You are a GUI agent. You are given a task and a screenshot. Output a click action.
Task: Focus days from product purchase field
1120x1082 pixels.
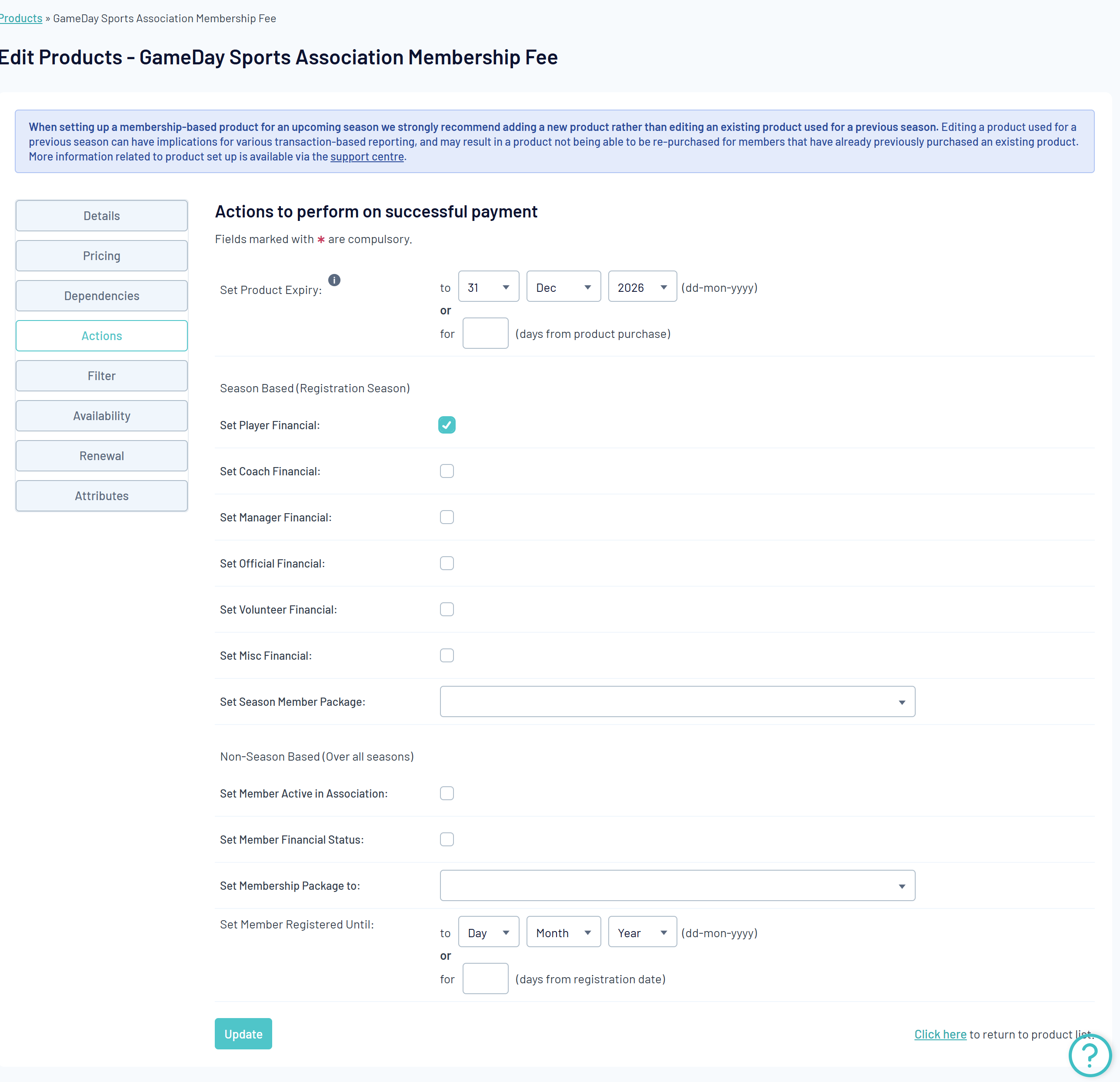(x=485, y=334)
